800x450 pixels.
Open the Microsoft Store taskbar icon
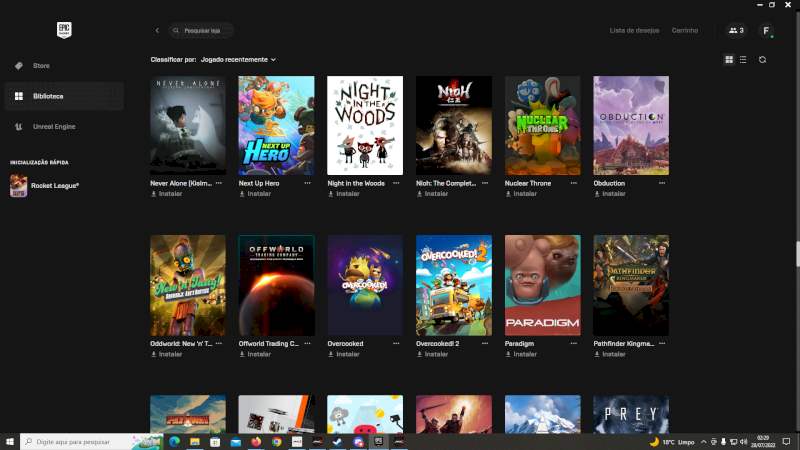click(215, 442)
